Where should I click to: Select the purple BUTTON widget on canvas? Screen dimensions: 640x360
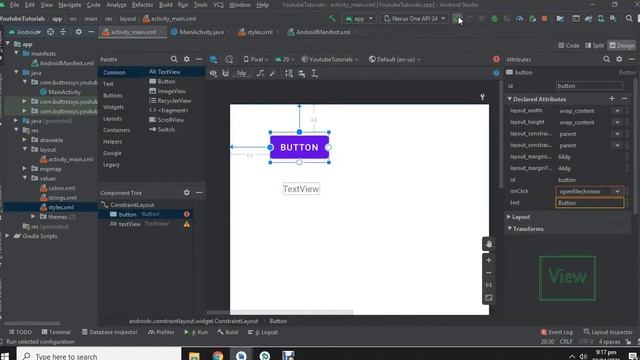pos(299,147)
